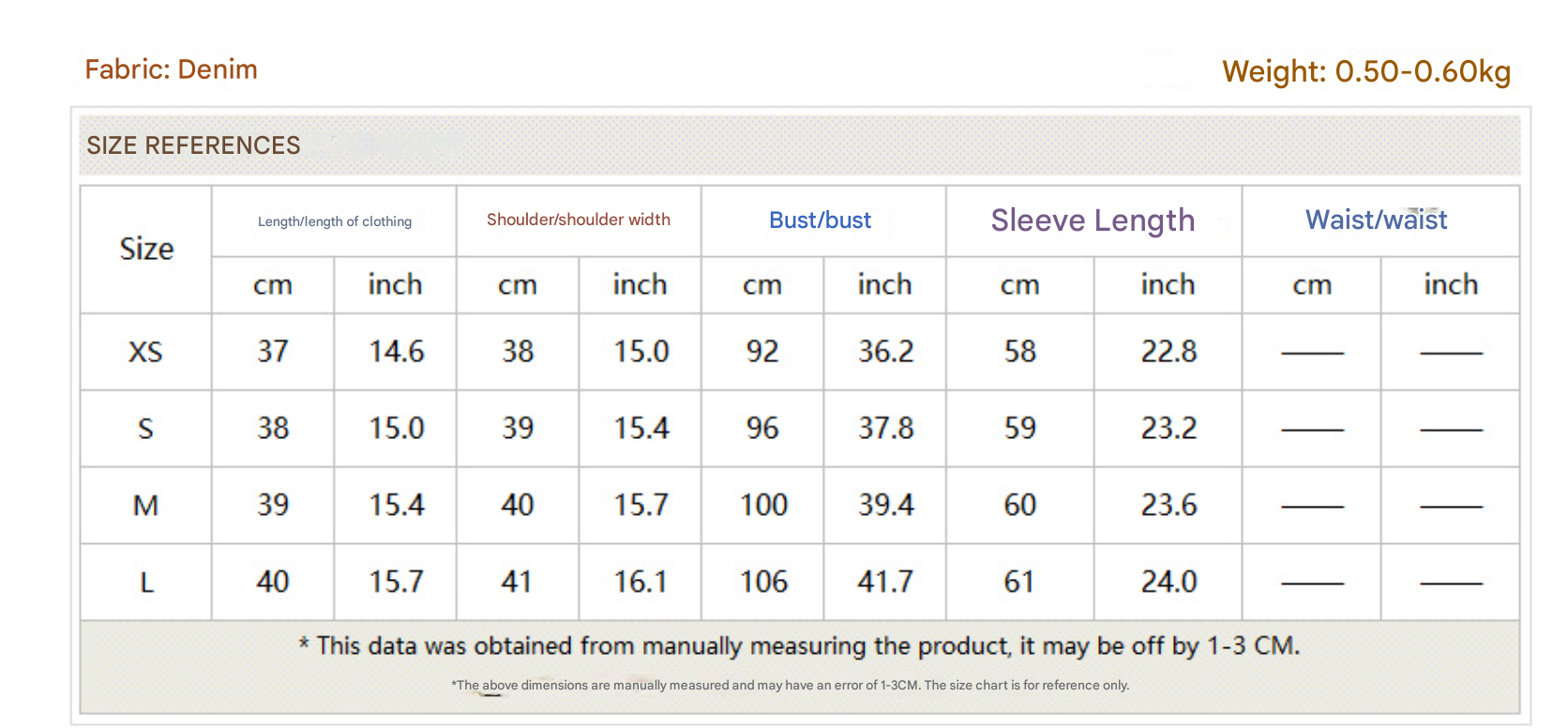Click the L sleeve length inch value 24.0
This screenshot has width=1568, height=728.
click(1168, 583)
